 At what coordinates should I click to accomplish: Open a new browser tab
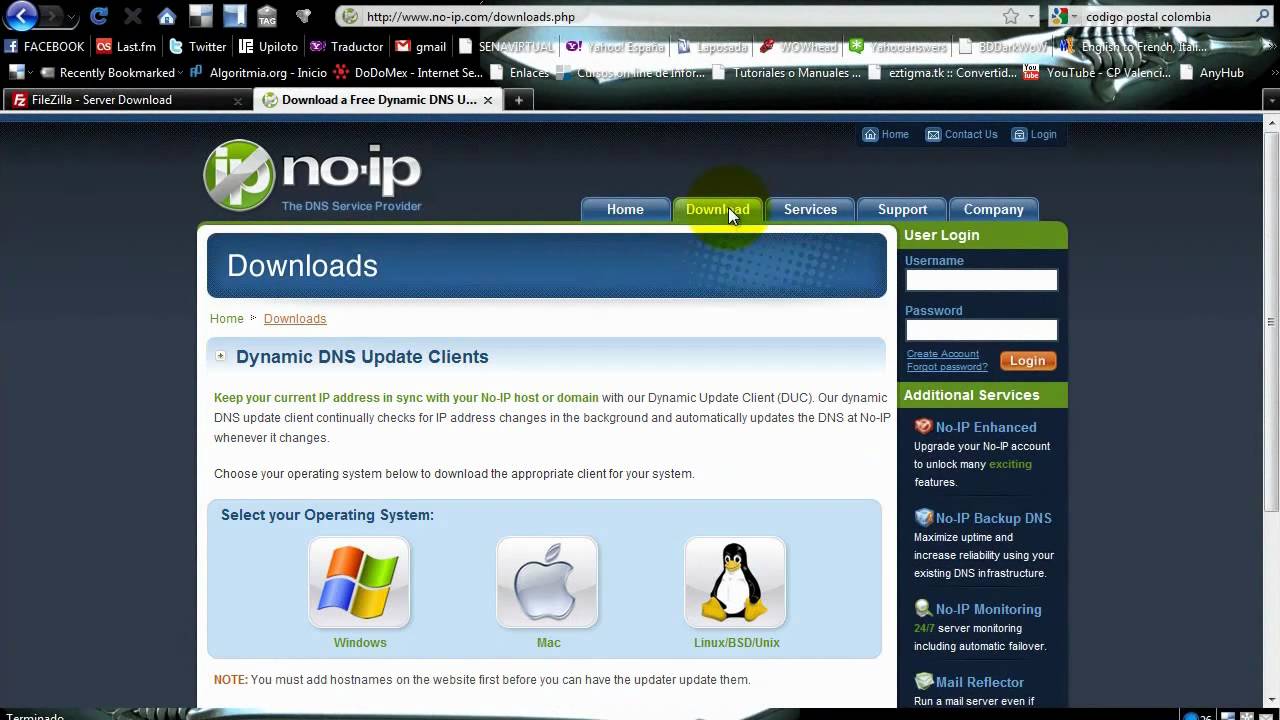(518, 100)
